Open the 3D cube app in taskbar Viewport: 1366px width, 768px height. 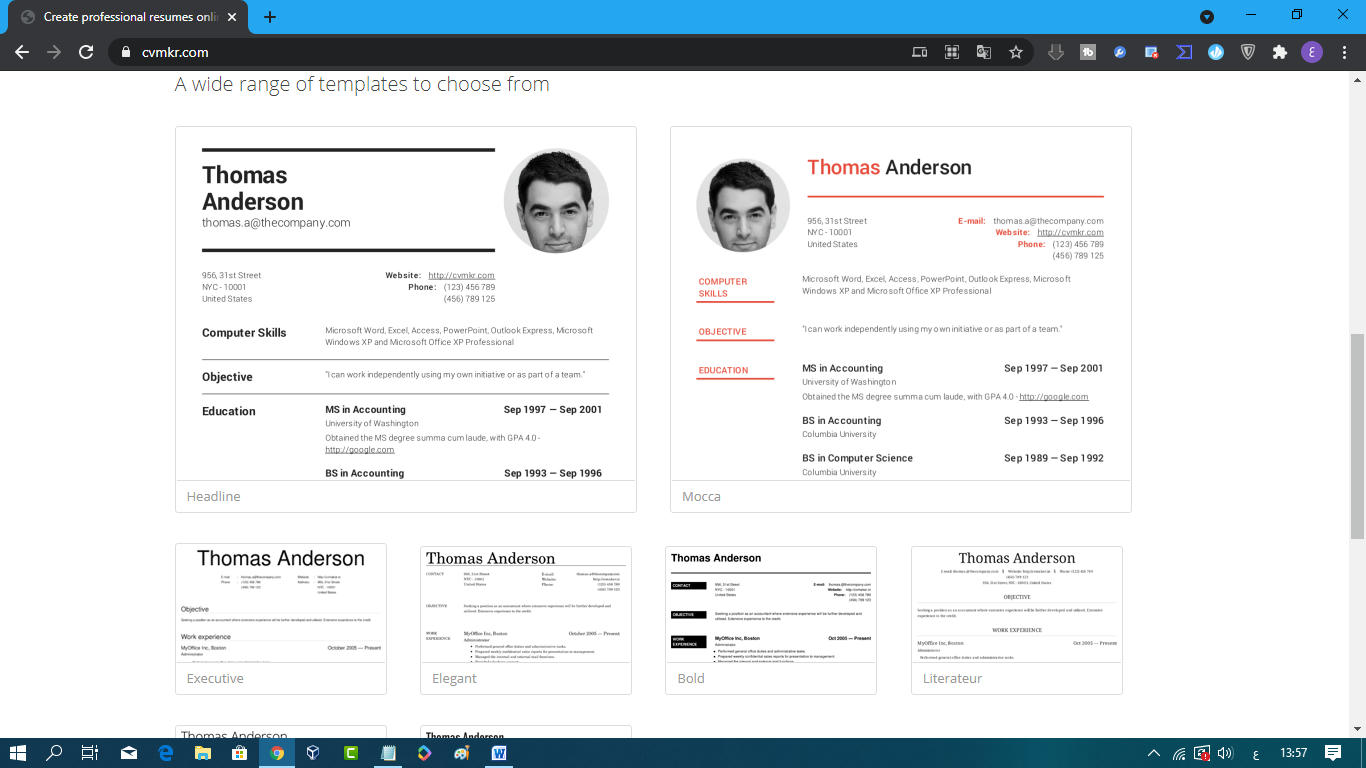313,753
